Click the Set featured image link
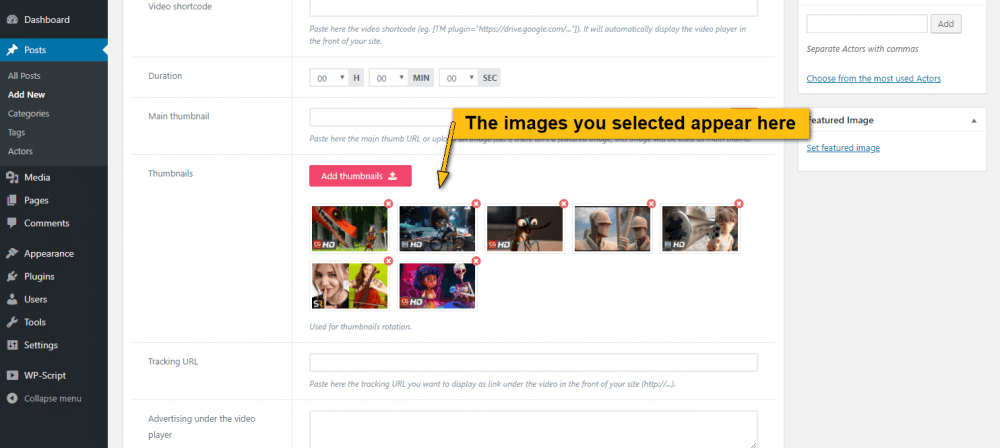This screenshot has width=1000, height=448. click(x=843, y=148)
